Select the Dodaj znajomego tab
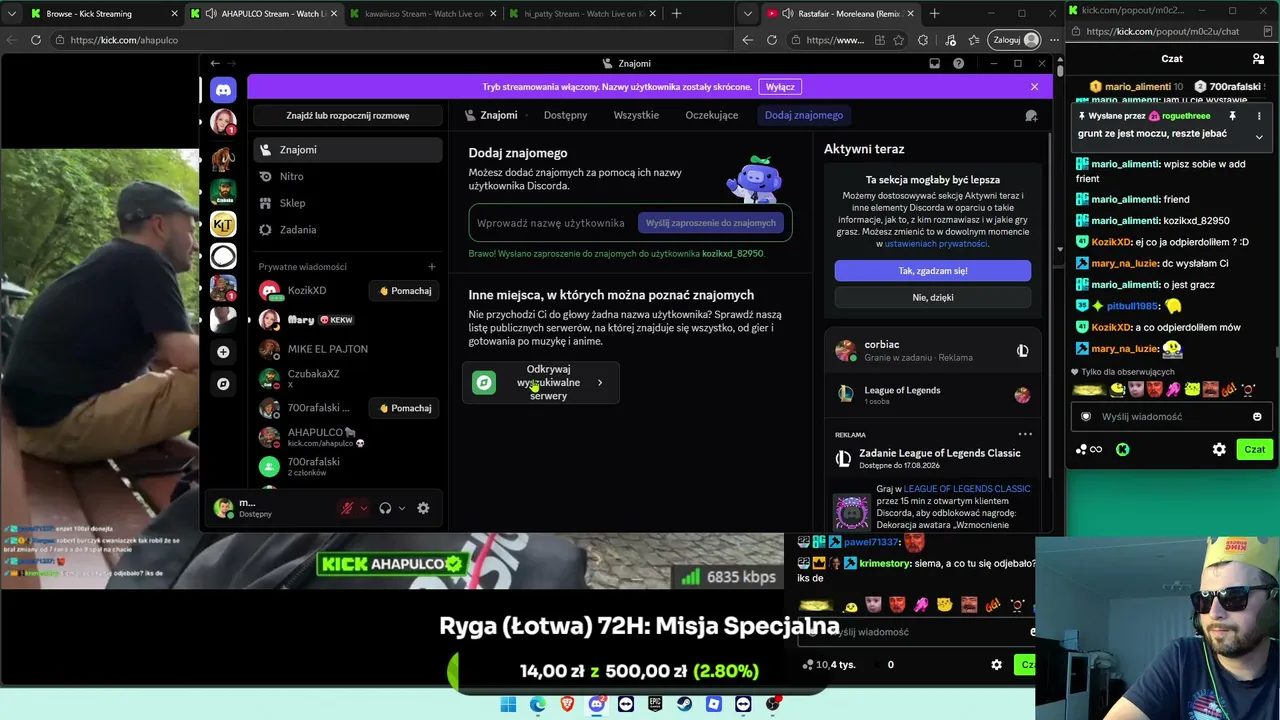 tap(804, 115)
